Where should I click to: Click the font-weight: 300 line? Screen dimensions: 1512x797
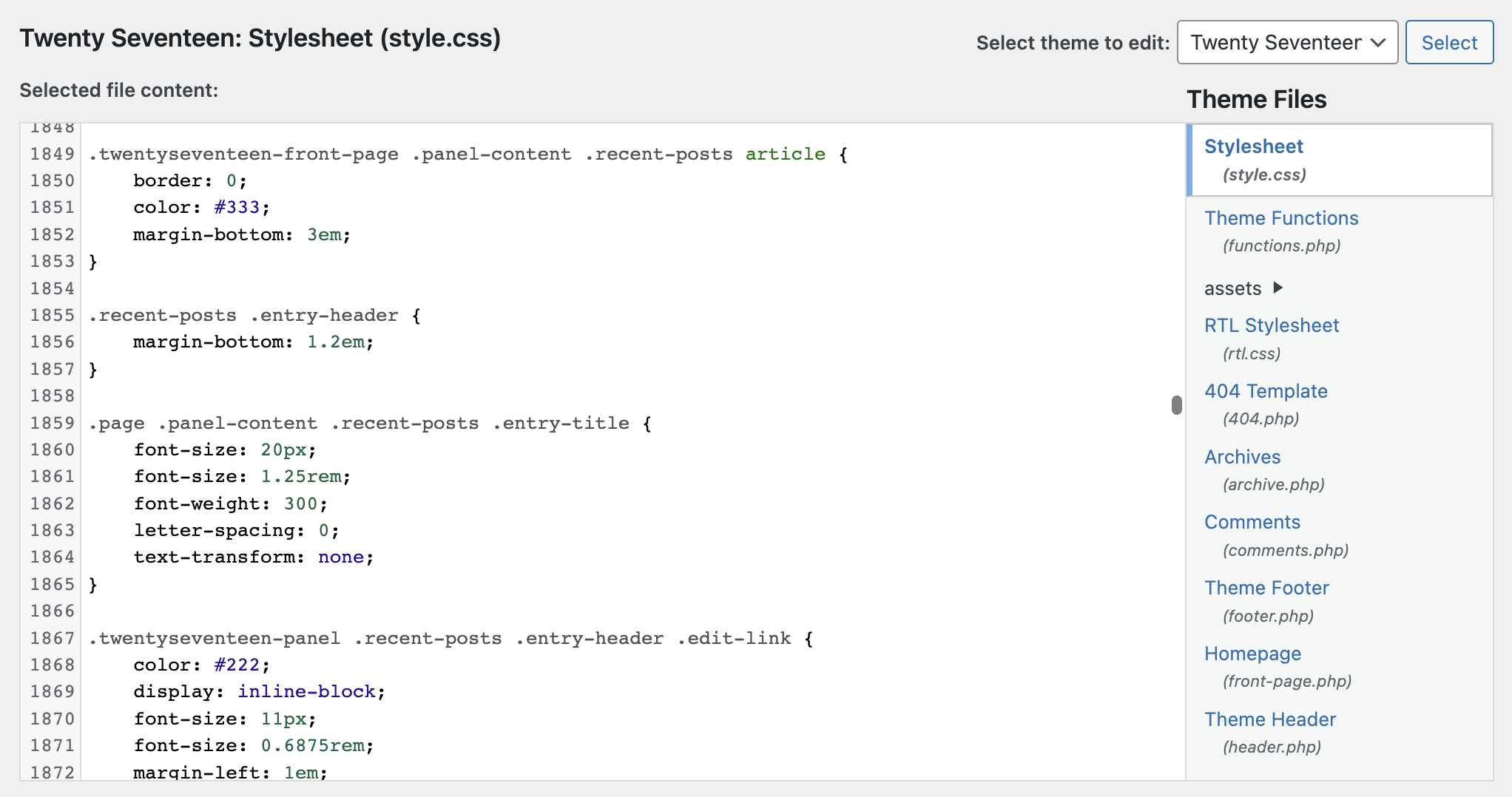[x=230, y=504]
